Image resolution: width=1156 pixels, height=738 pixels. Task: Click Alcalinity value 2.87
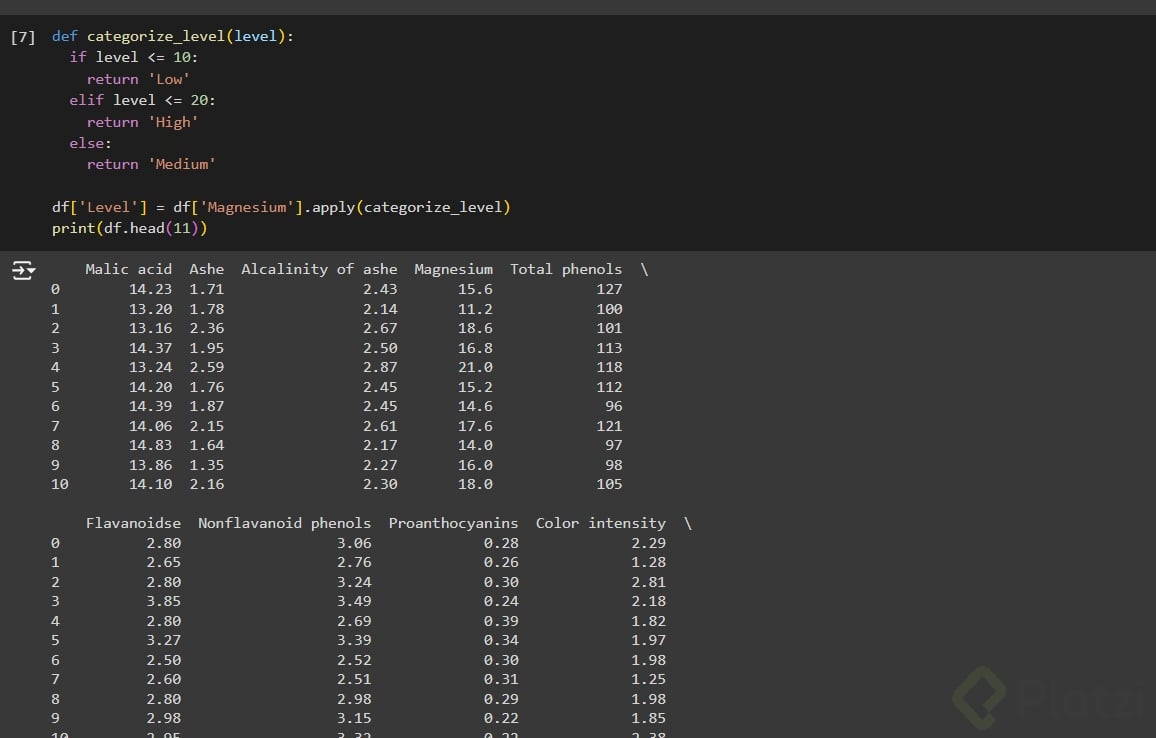[x=380, y=367]
